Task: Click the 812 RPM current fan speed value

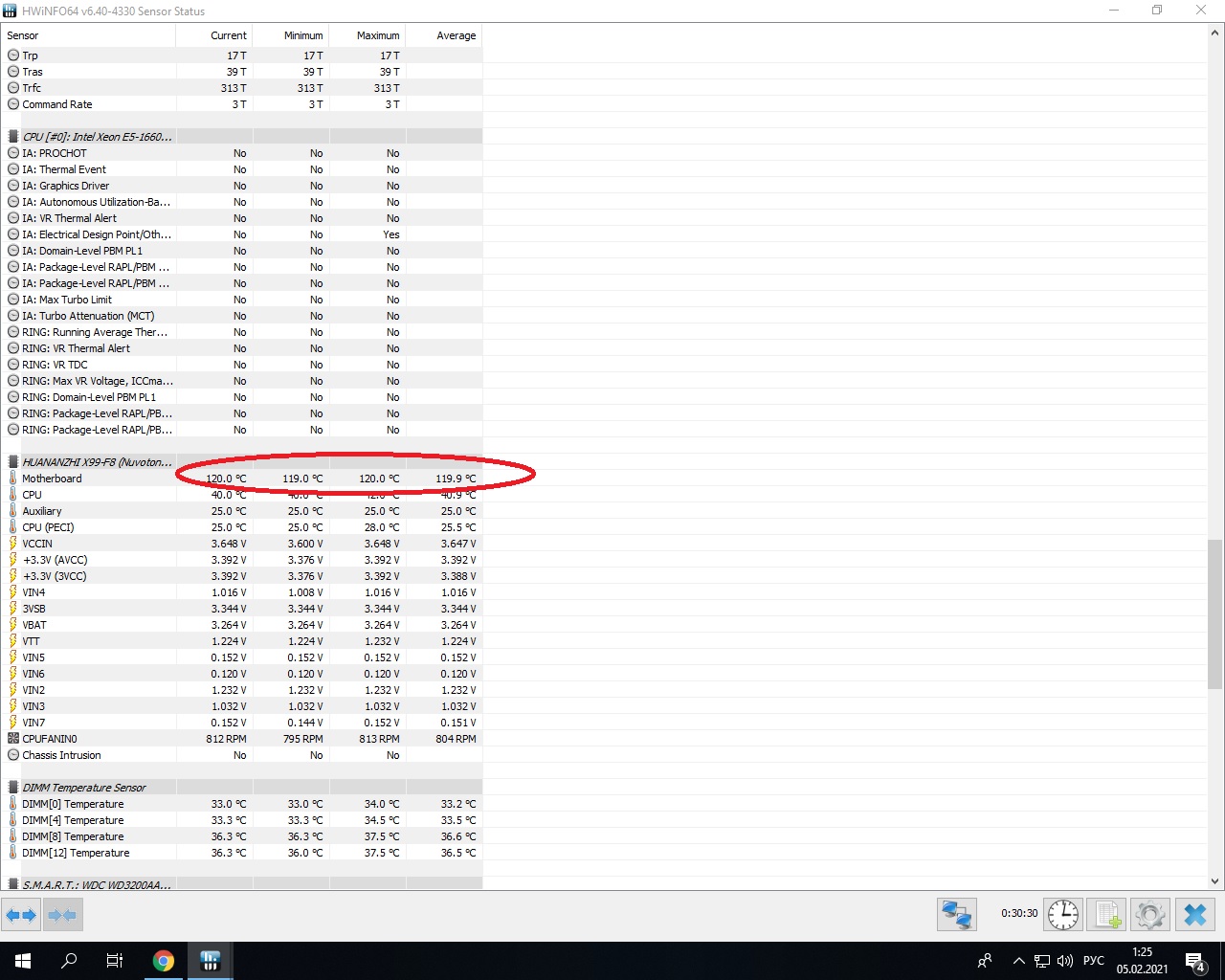Action: pos(226,739)
